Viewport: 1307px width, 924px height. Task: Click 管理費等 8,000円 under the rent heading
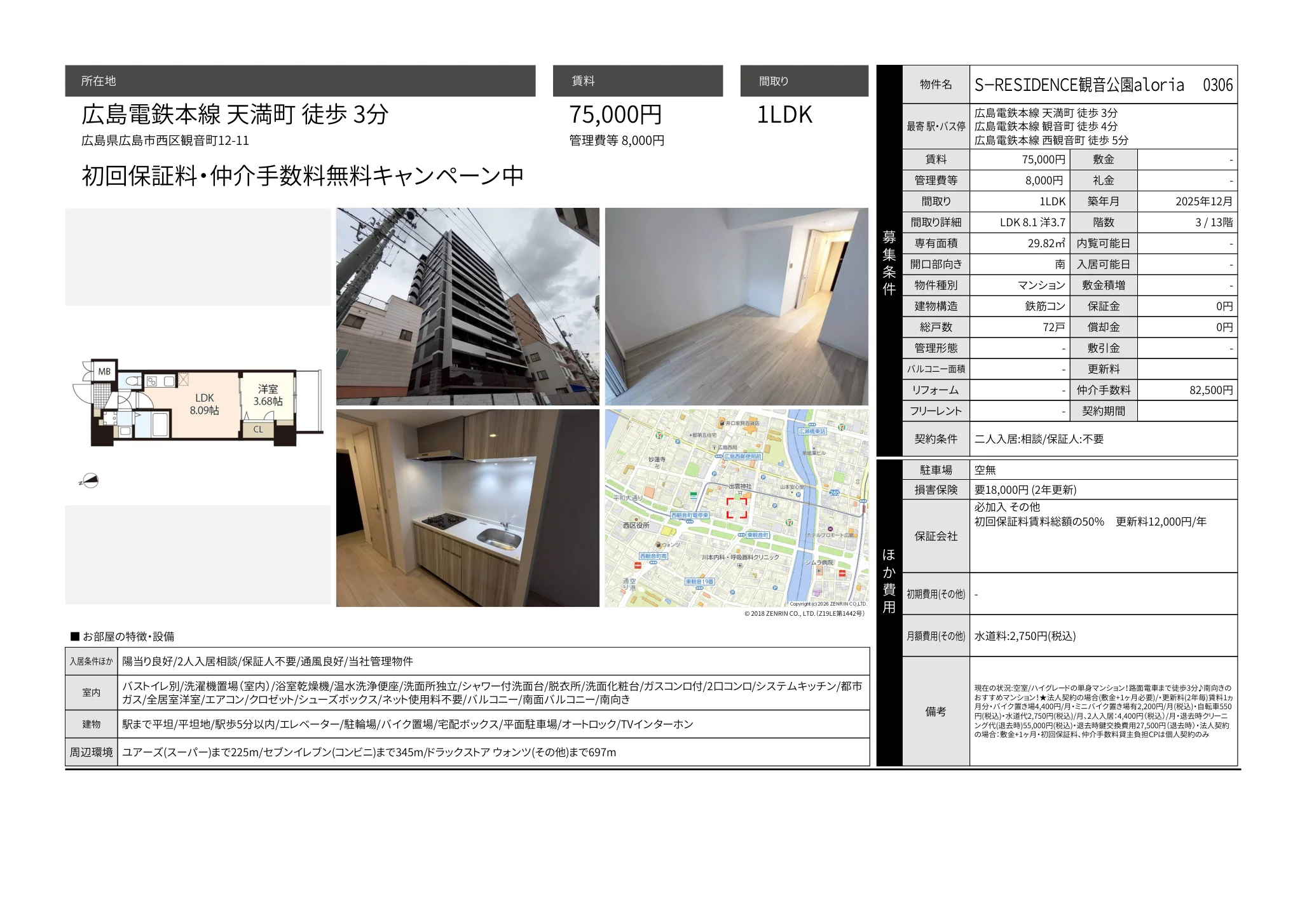coord(617,140)
